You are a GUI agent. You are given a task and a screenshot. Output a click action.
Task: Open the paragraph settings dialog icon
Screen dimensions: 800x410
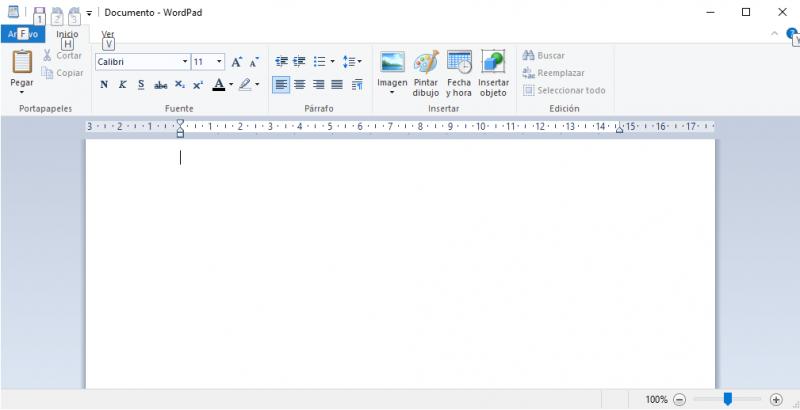click(x=357, y=85)
